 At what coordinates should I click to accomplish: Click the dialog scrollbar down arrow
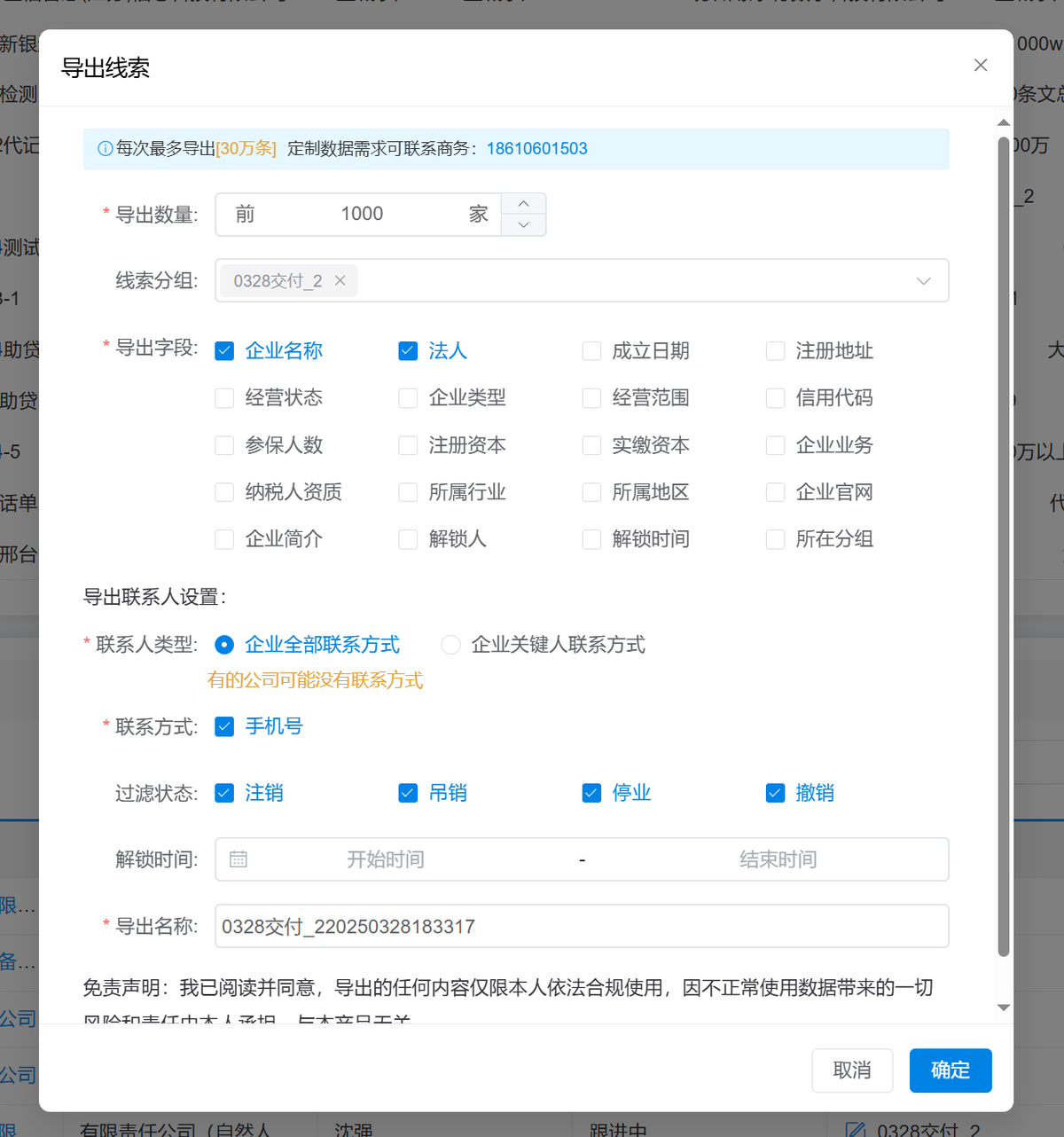click(1004, 1008)
